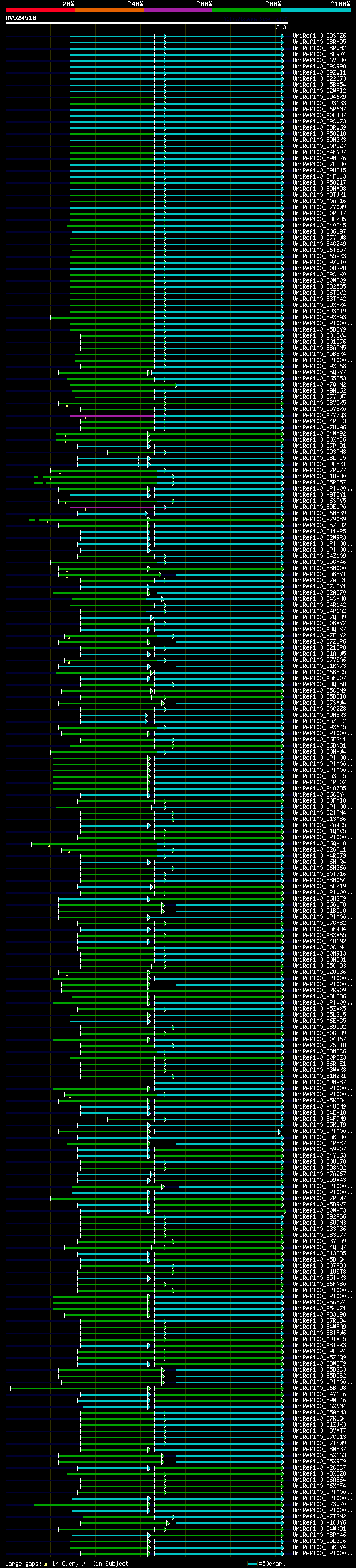Pick entry UniRef100_B9MX26
This screenshot has width=356, height=1568.
(319, 159)
